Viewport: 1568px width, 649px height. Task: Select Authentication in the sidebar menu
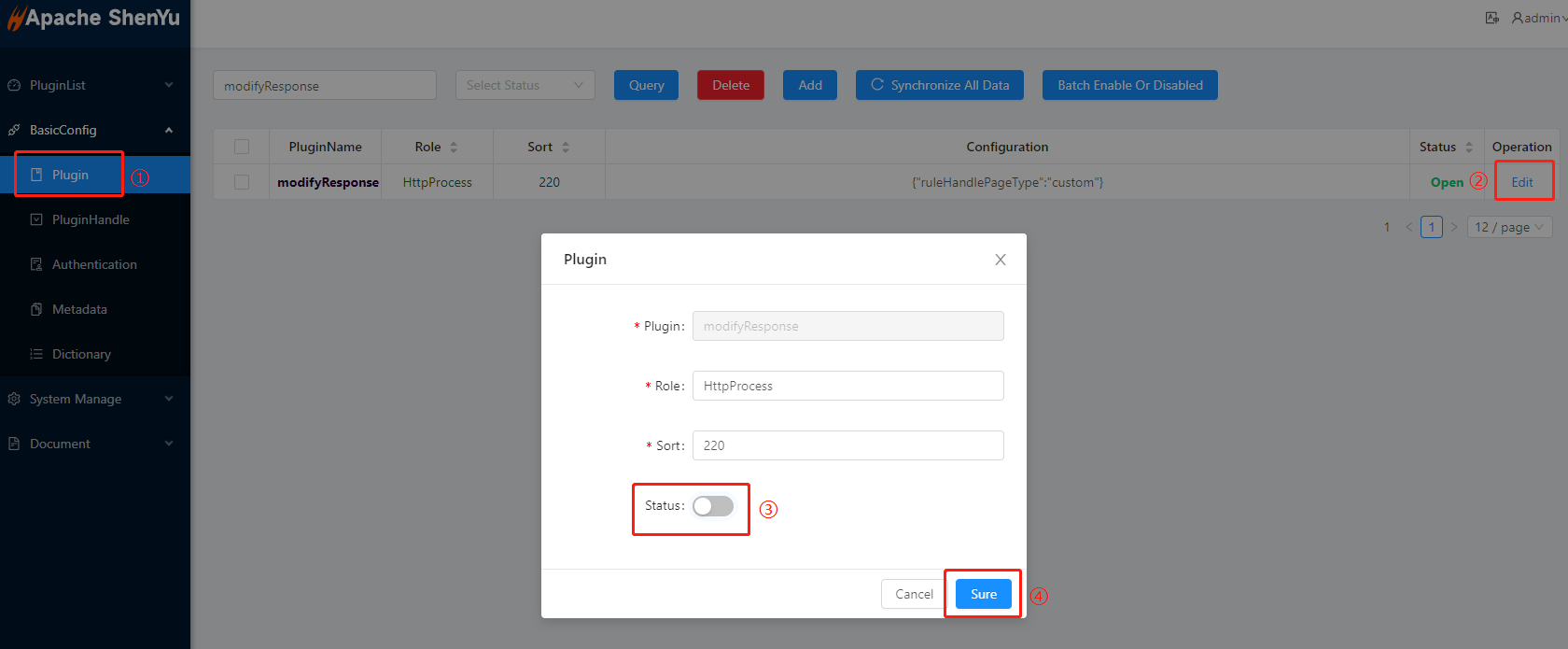pos(94,264)
